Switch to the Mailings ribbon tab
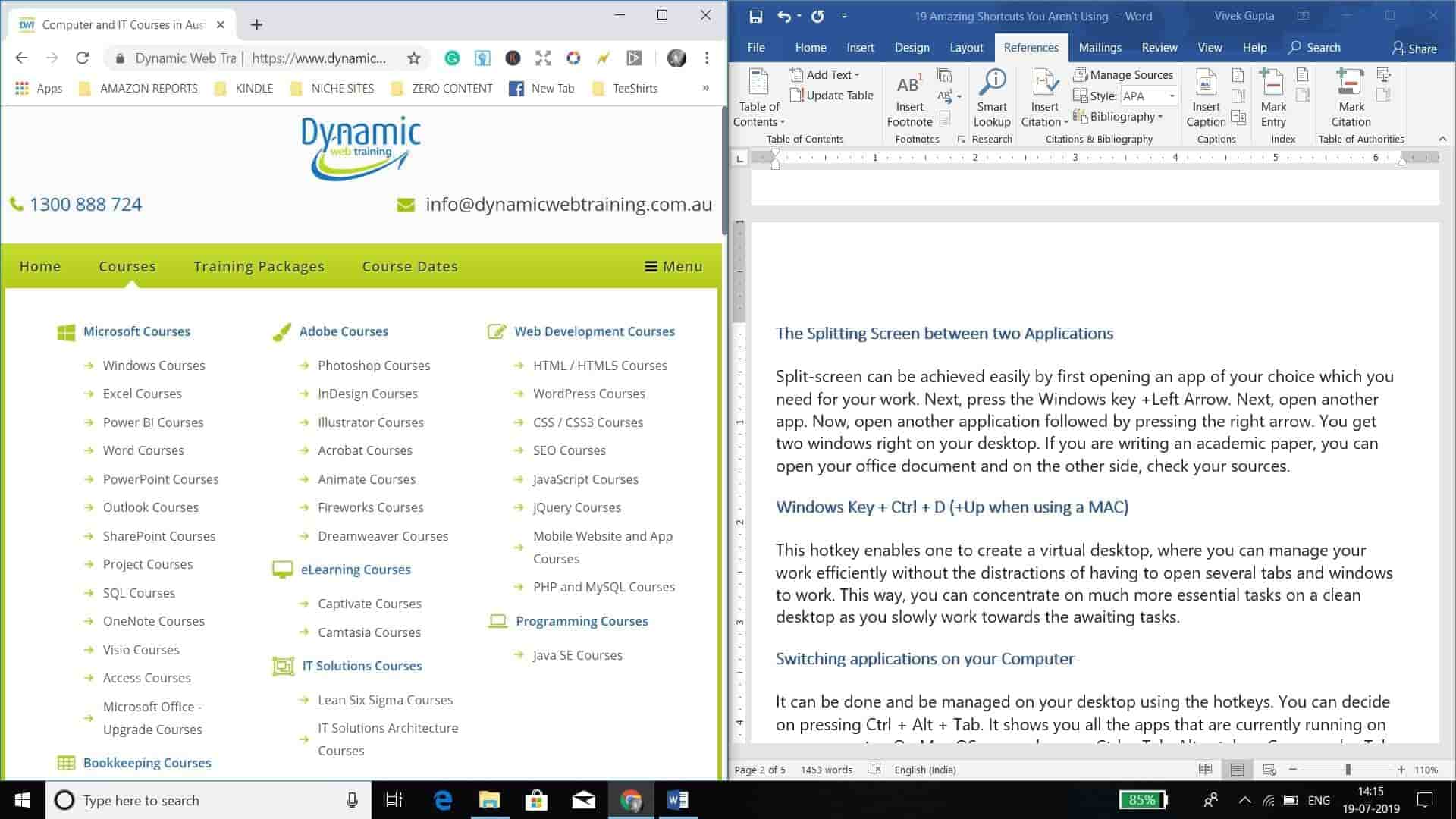The image size is (1456, 819). [1100, 47]
